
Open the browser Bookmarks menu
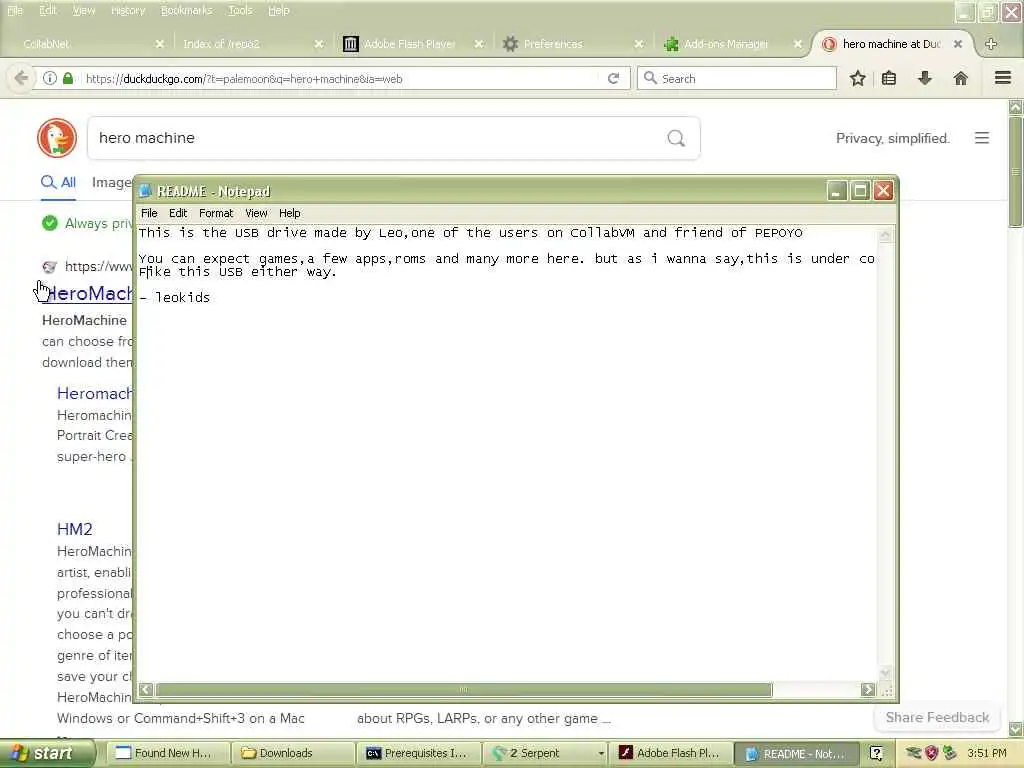(187, 10)
